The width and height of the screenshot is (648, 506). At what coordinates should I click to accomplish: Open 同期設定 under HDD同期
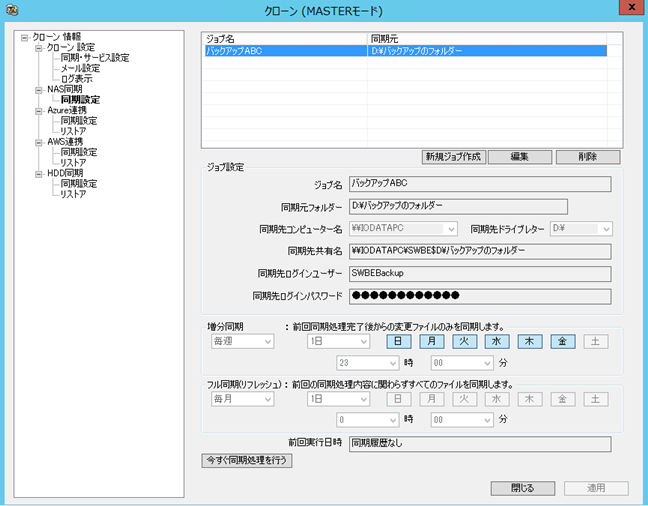coord(78,183)
